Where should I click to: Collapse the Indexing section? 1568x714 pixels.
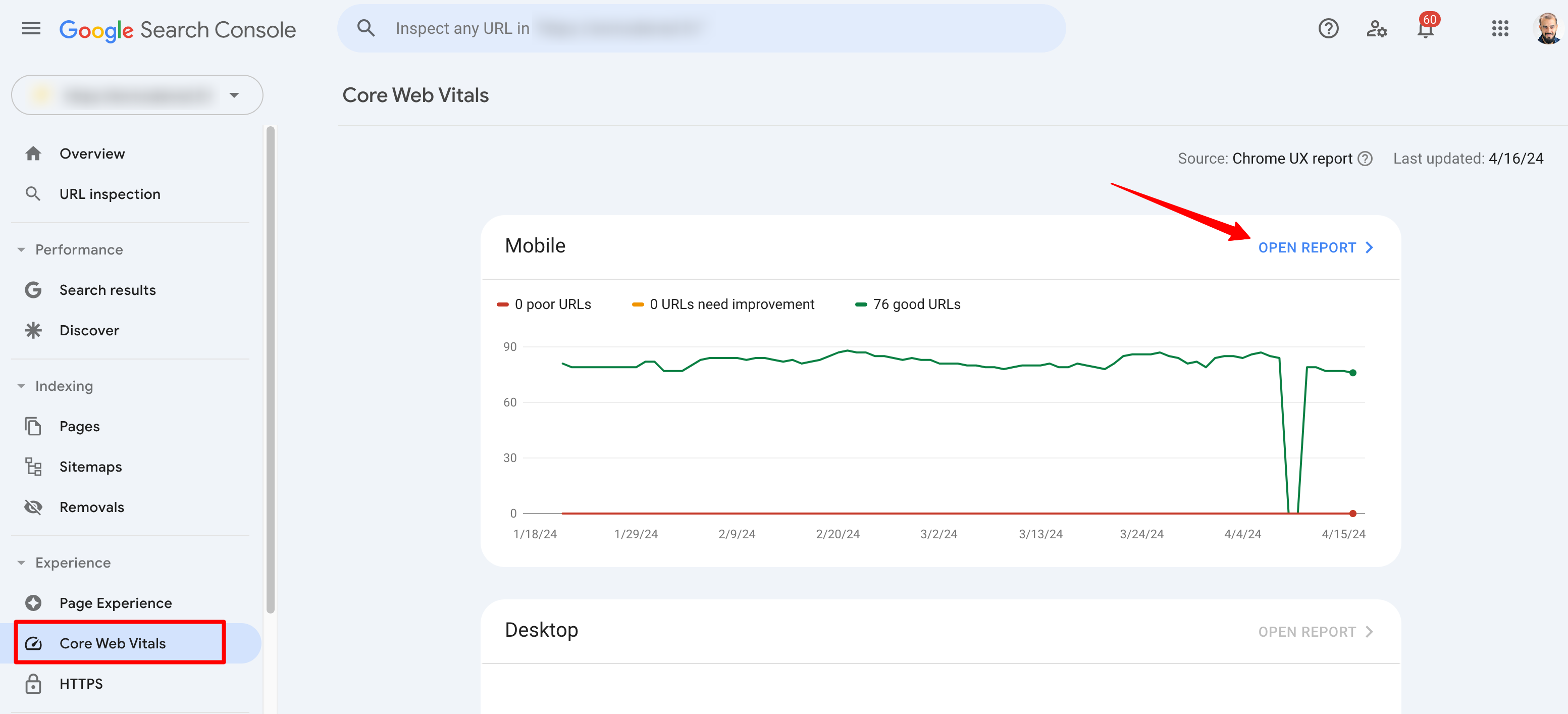[x=21, y=386]
